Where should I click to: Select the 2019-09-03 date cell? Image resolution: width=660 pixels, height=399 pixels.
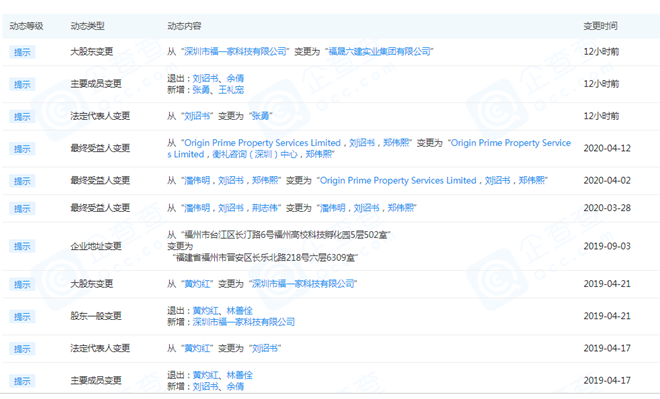point(607,246)
